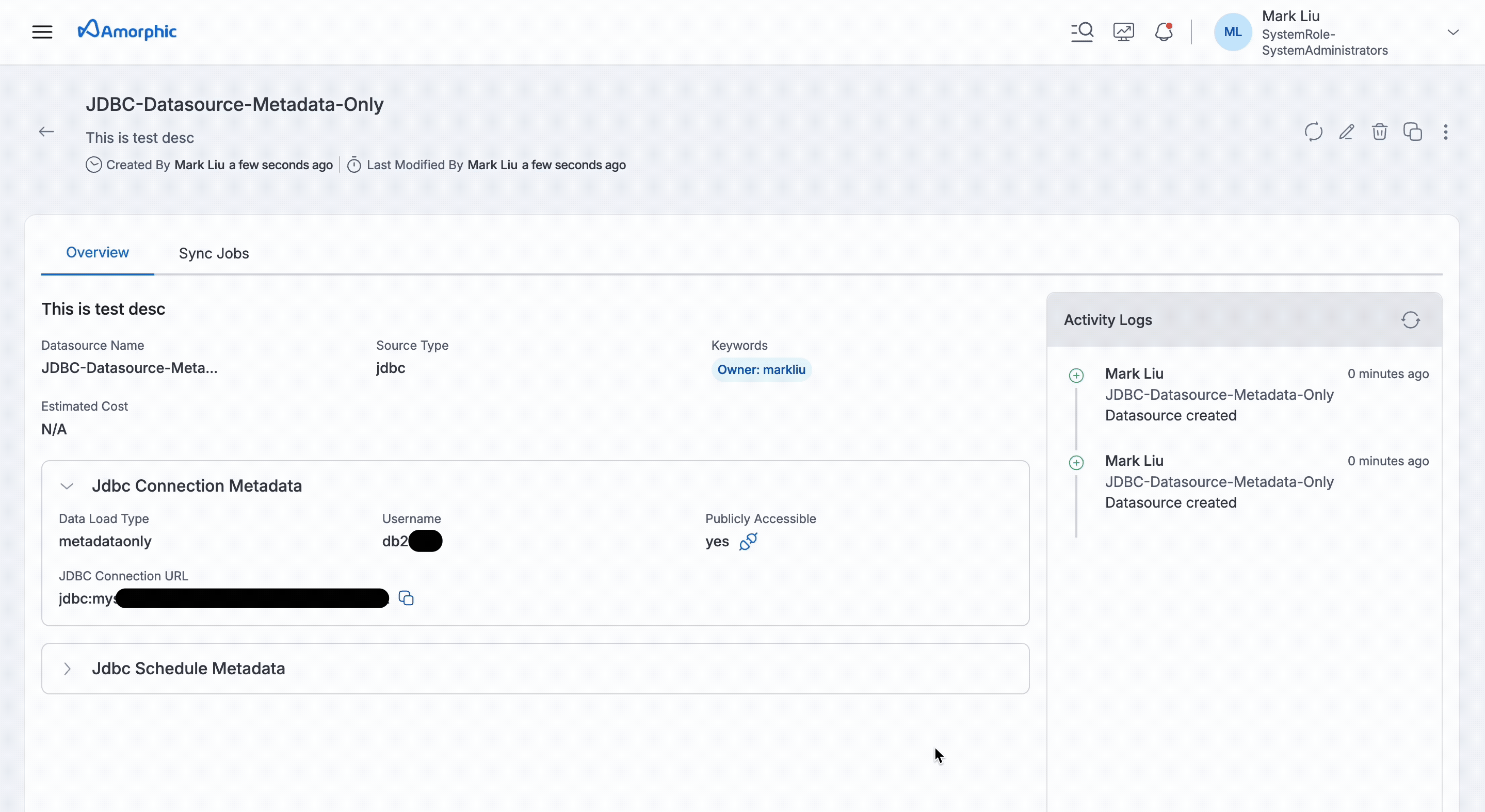Refresh the Activity Logs panel
The width and height of the screenshot is (1485, 812).
(x=1411, y=320)
